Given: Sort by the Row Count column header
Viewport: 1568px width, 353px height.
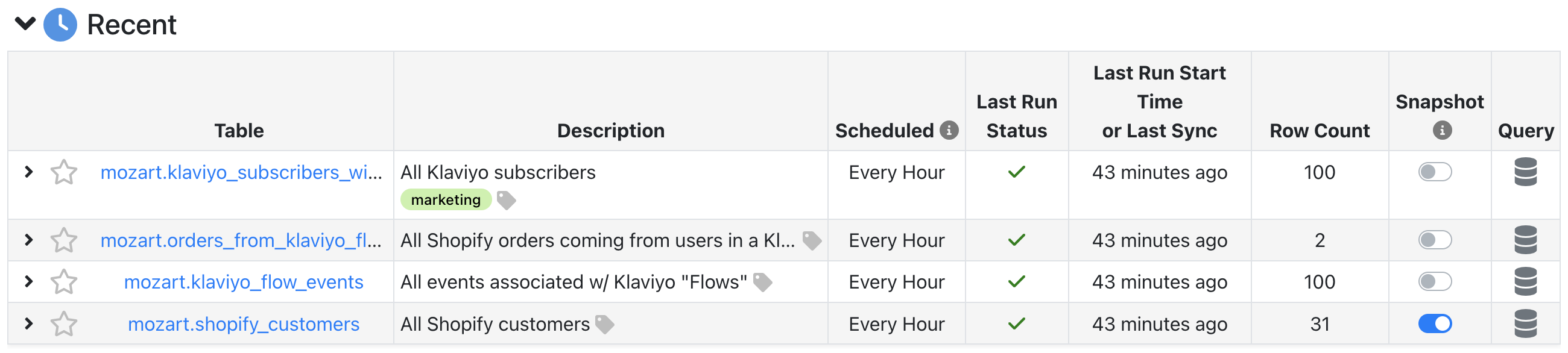Looking at the screenshot, I should pos(1319,131).
